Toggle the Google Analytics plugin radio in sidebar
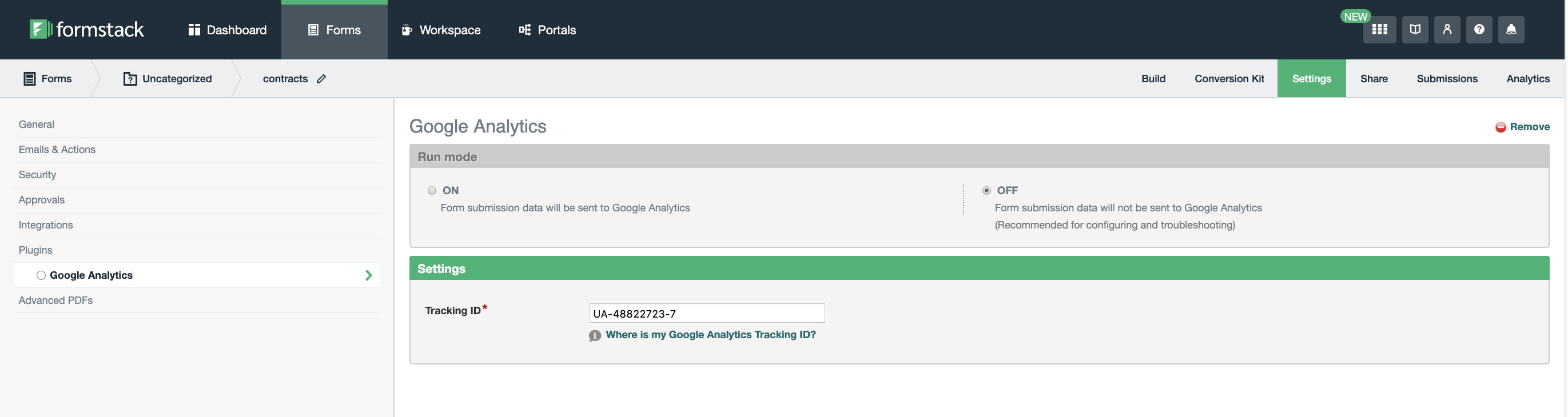The height and width of the screenshot is (417, 1568). coord(41,275)
